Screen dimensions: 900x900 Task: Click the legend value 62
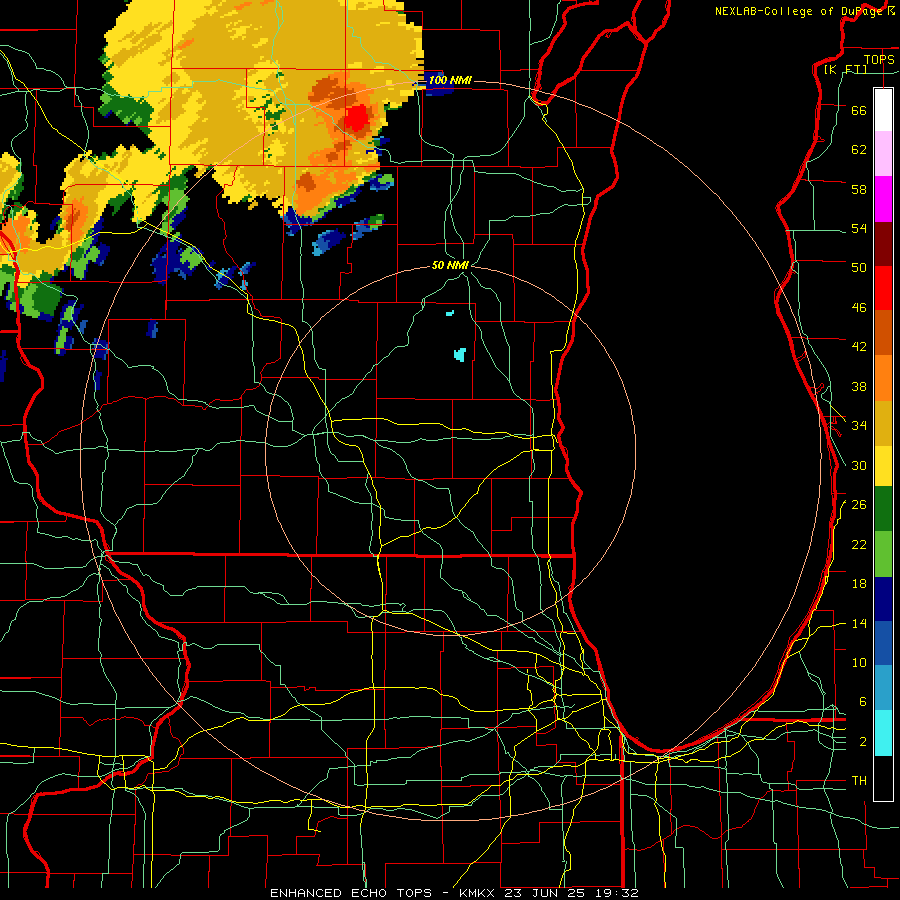tap(859, 150)
